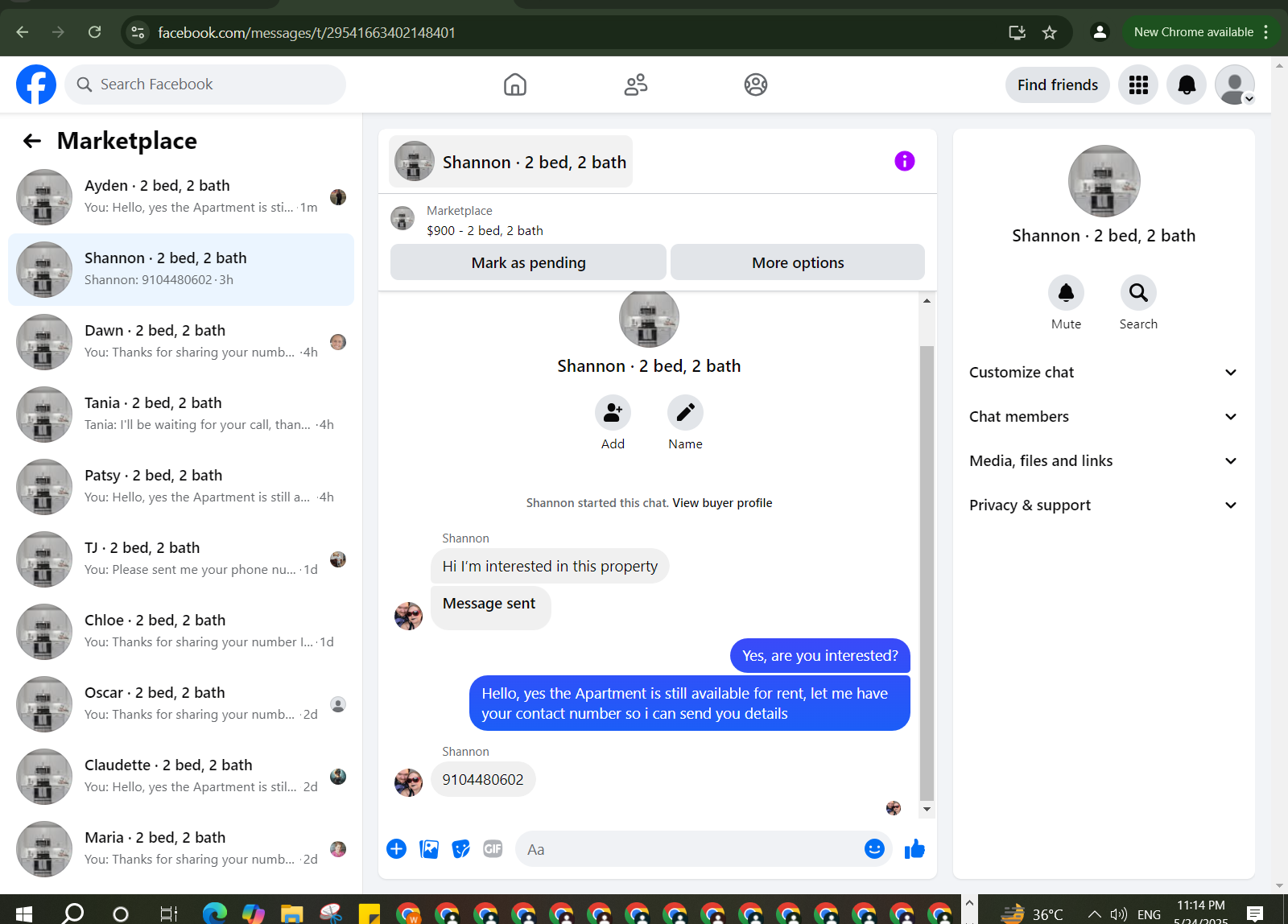Reload the page in Chrome
Screen dimensions: 1288x924
[95, 32]
